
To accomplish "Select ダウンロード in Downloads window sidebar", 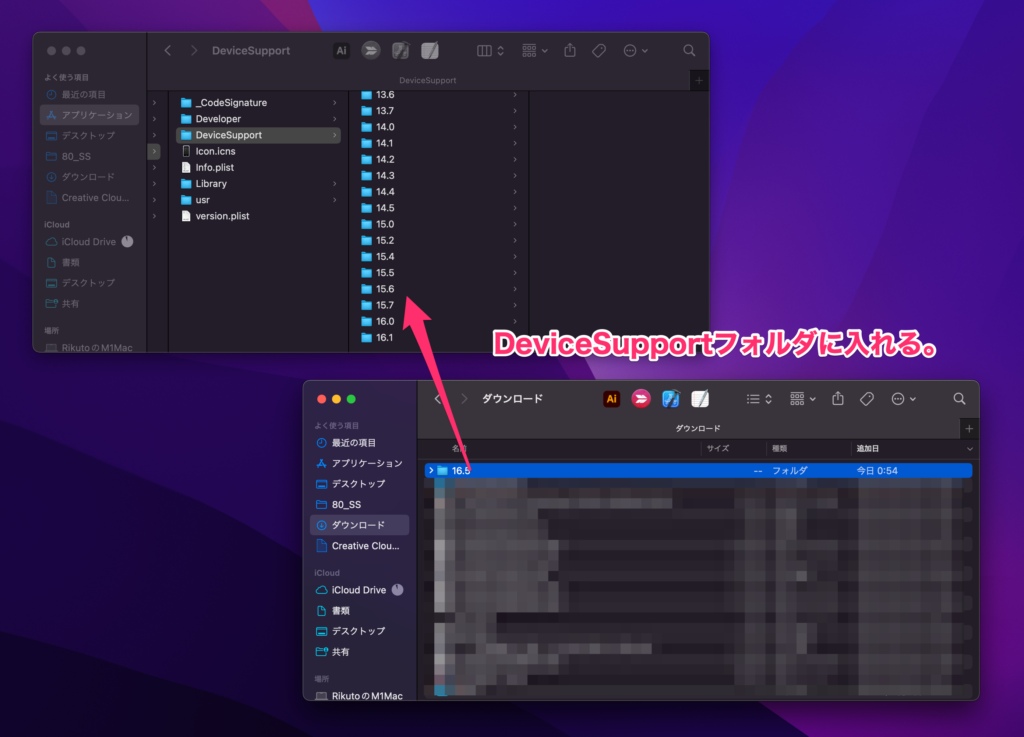I will click(360, 525).
